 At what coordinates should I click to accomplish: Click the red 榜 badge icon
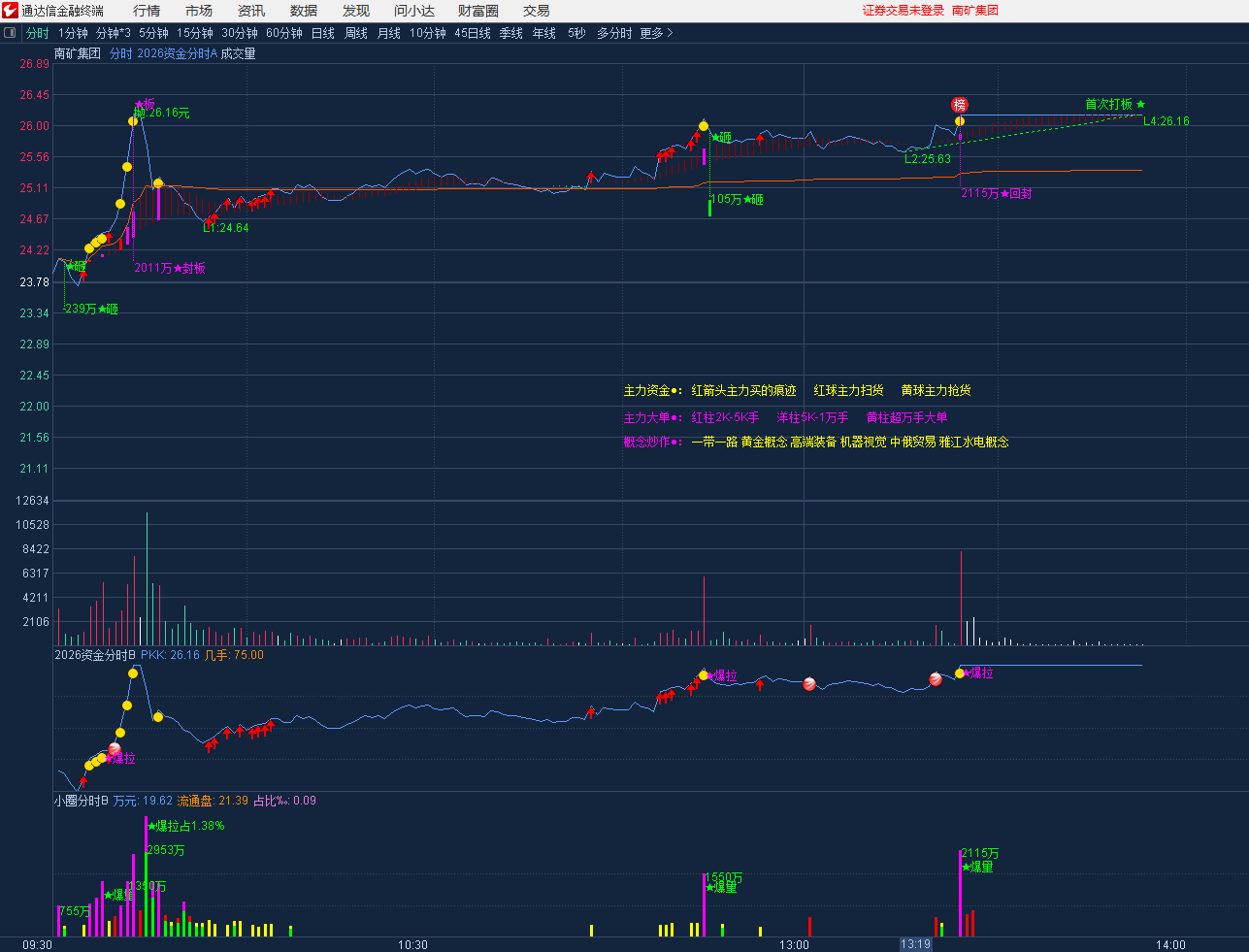click(959, 105)
